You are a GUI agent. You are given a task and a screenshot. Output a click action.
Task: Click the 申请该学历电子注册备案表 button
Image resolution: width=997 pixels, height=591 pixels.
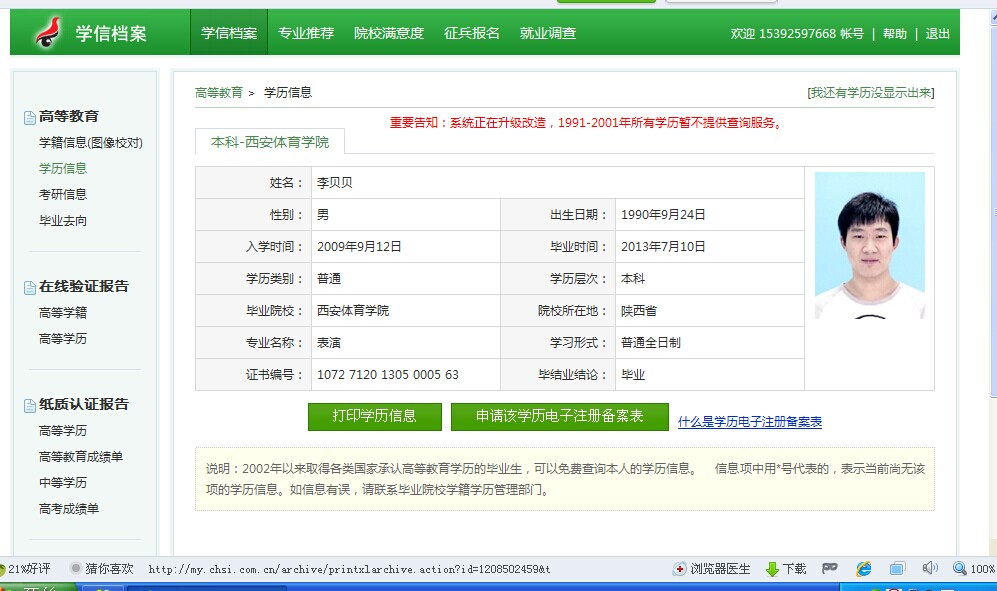tap(560, 417)
